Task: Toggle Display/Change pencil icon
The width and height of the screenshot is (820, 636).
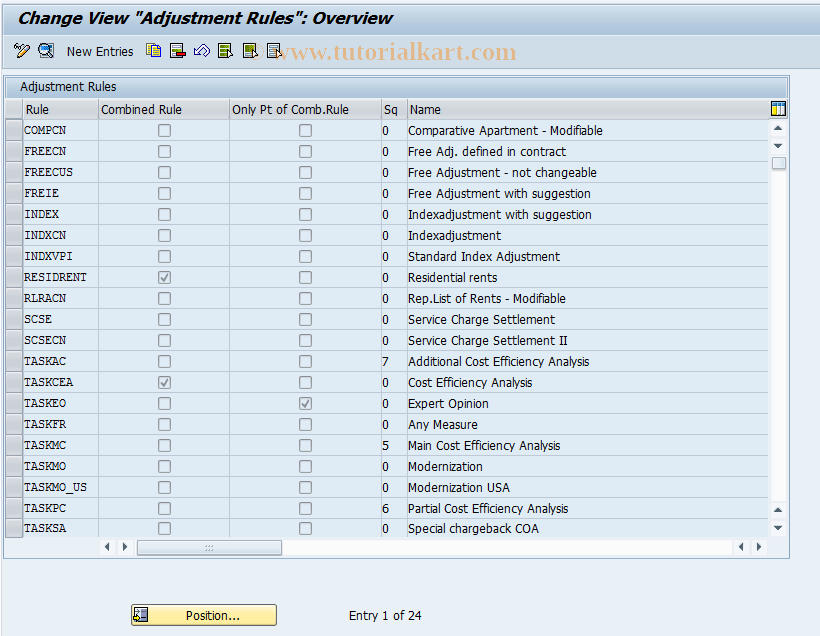Action: click(x=21, y=51)
